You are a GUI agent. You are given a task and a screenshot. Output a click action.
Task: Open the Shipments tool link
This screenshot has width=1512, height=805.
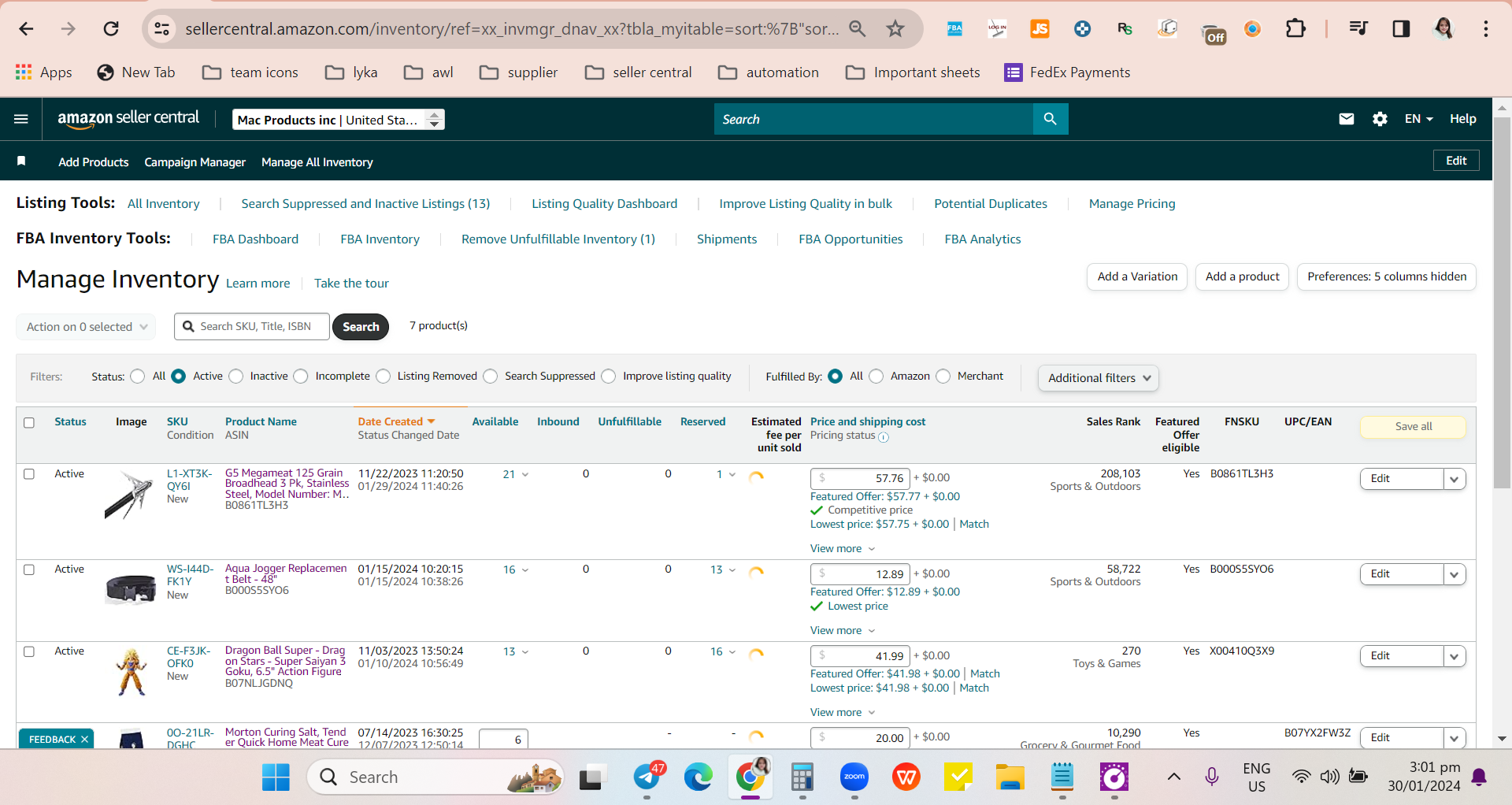[x=726, y=239]
